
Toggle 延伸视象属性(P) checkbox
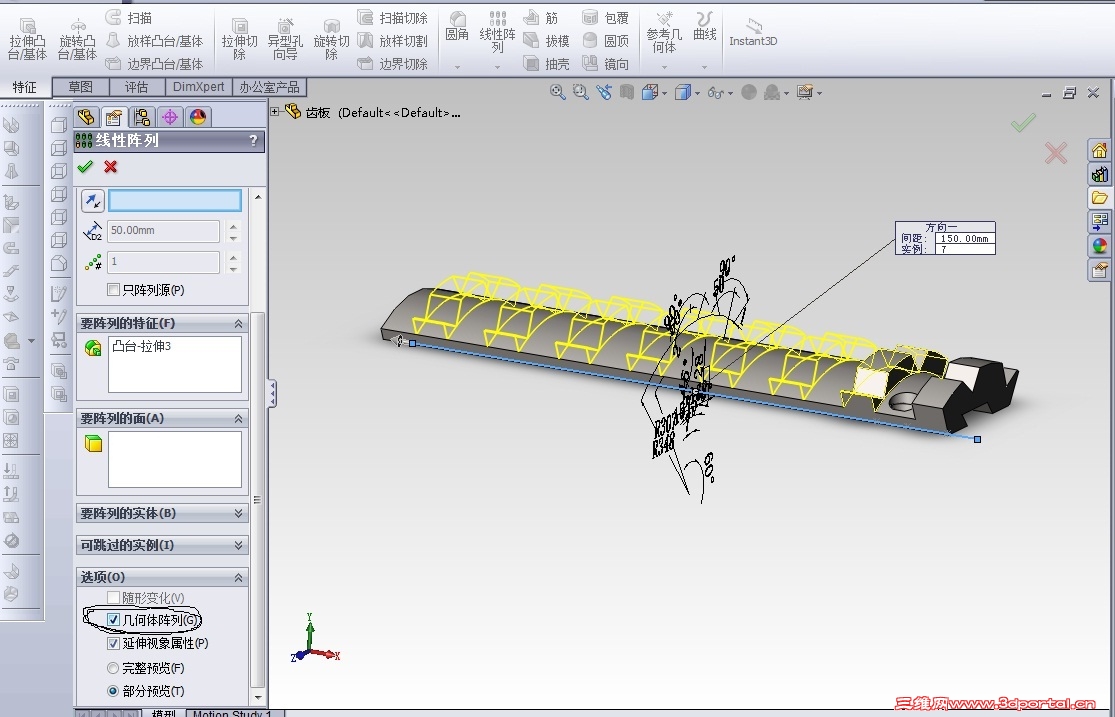(x=113, y=643)
